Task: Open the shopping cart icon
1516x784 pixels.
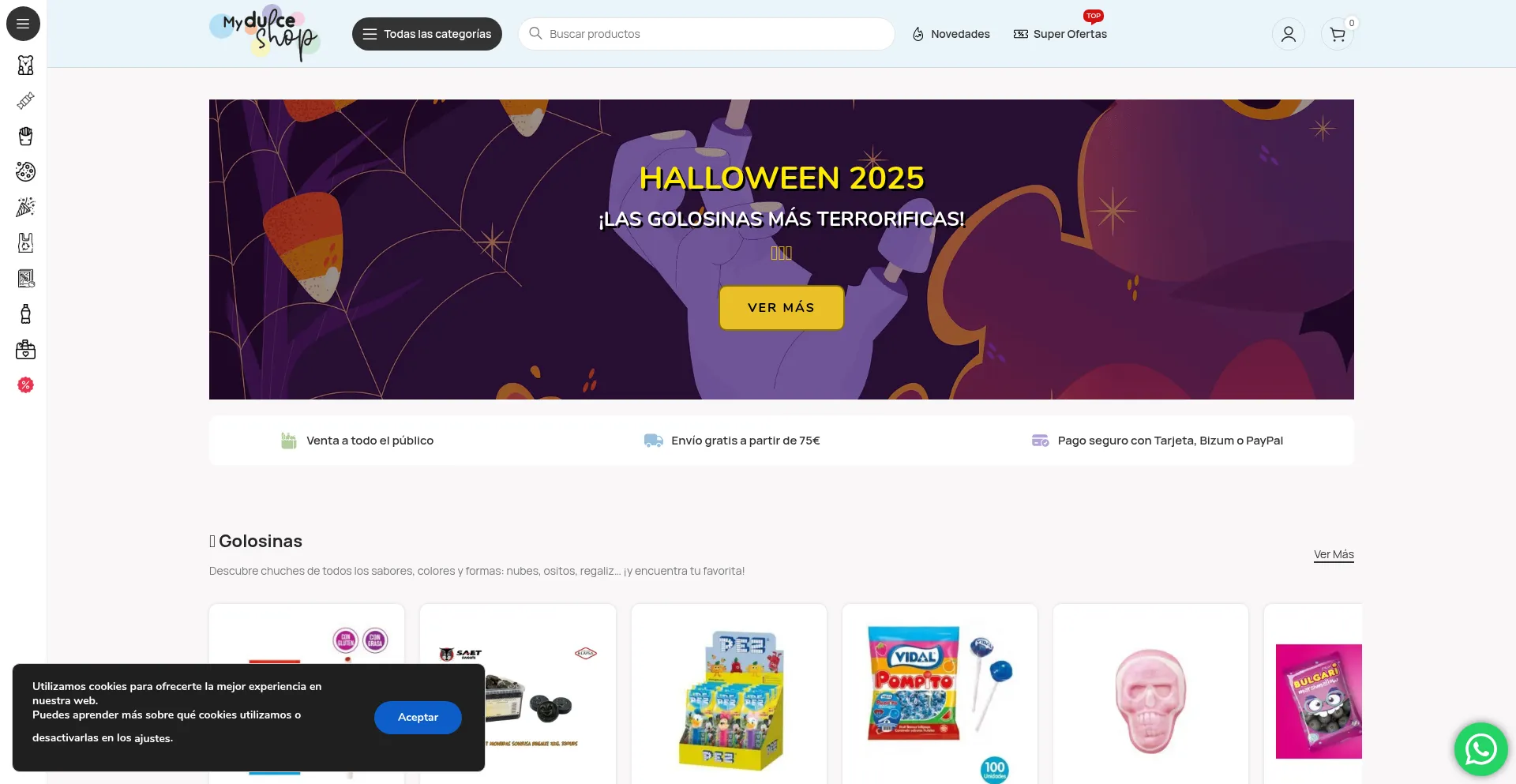Action: coord(1338,34)
